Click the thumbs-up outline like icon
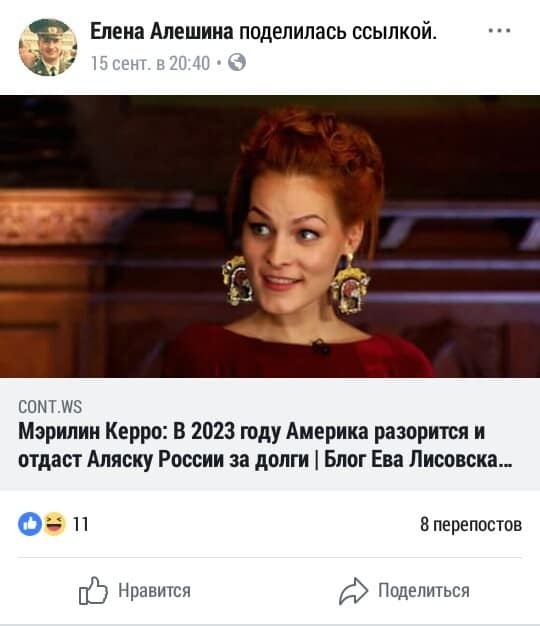 pyautogui.click(x=93, y=590)
